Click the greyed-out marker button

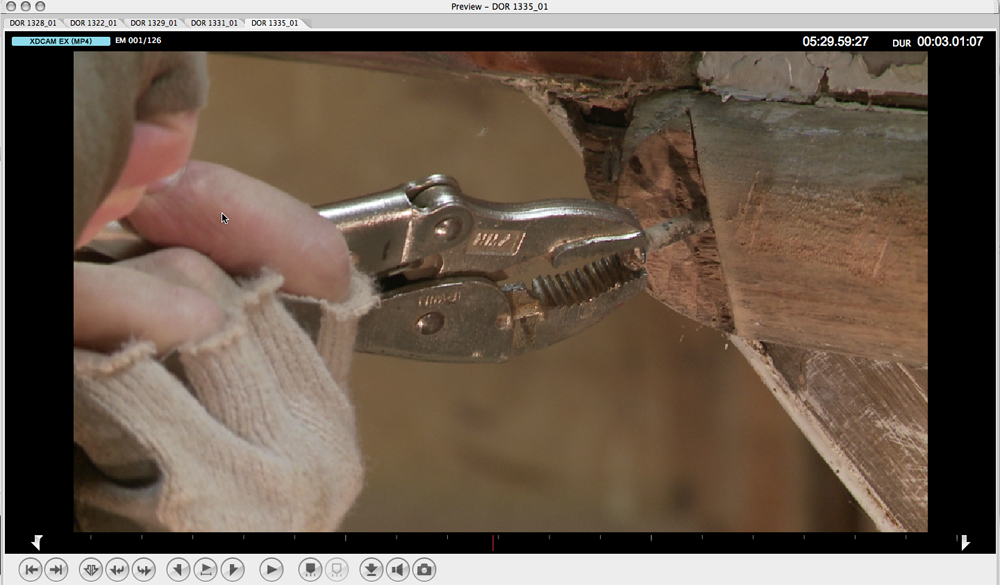click(336, 570)
